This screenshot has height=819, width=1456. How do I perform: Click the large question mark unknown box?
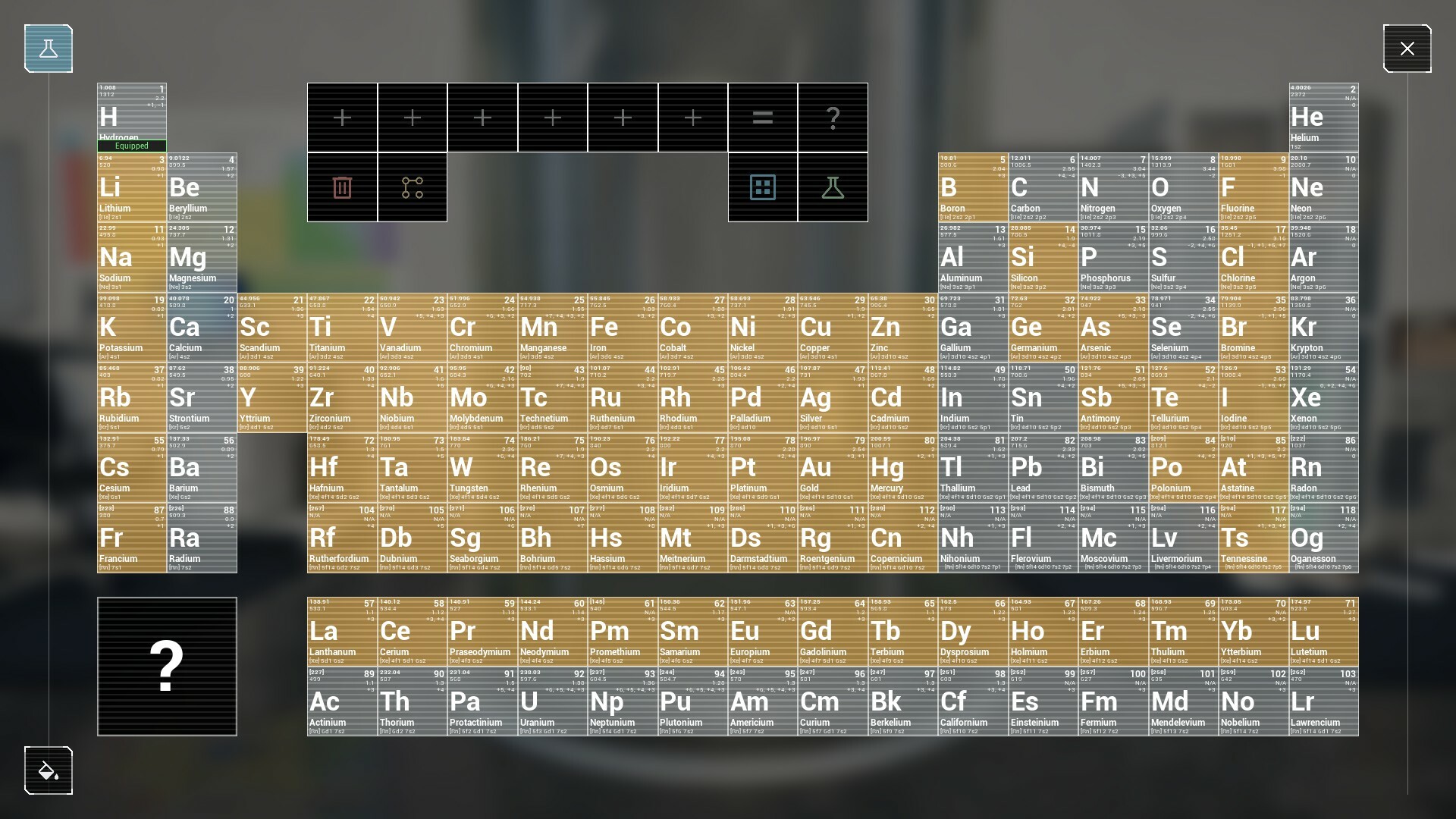point(167,667)
